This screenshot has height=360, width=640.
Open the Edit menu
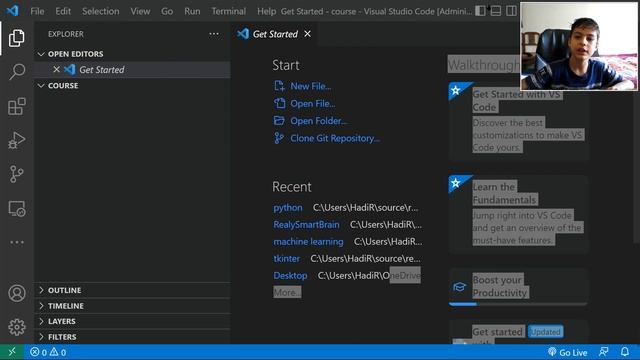(x=63, y=11)
